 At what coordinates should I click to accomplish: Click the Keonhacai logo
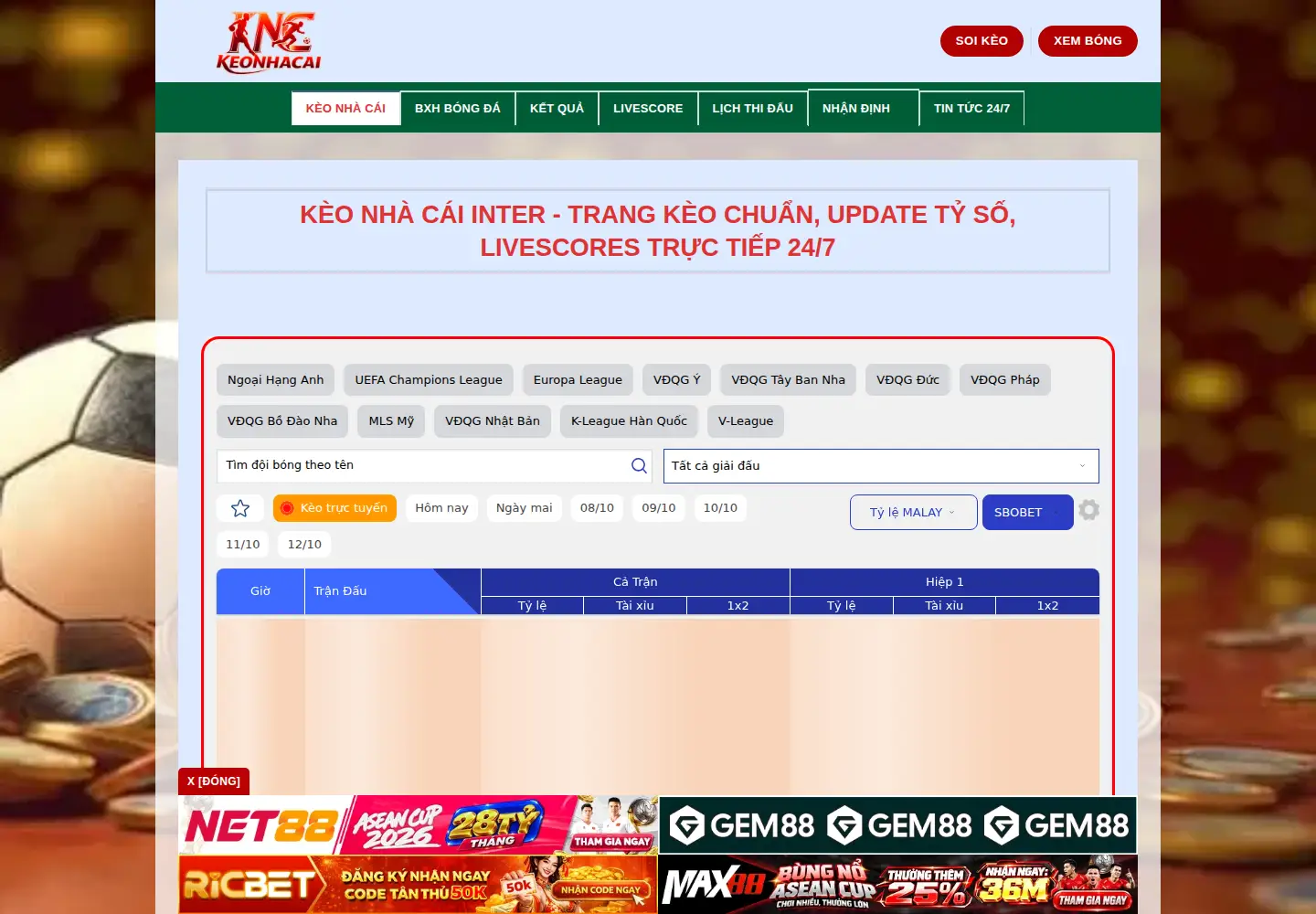point(269,42)
